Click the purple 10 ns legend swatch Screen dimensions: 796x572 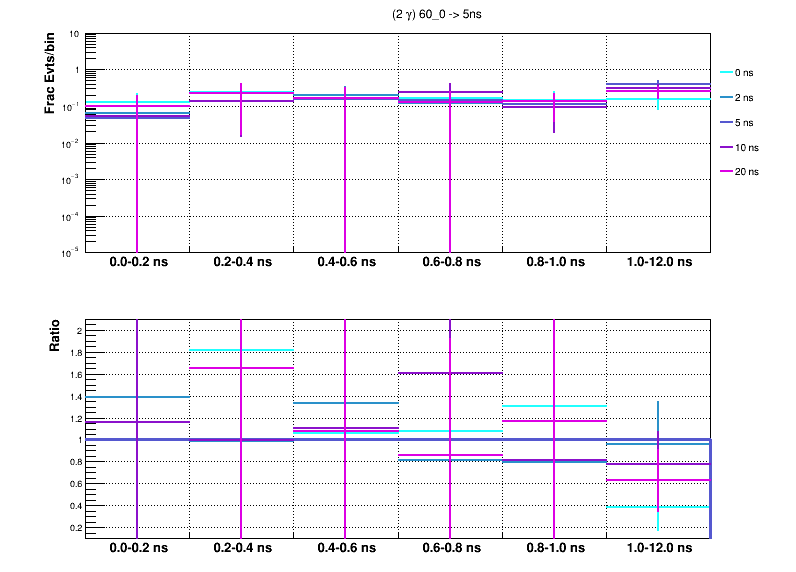click(x=726, y=147)
